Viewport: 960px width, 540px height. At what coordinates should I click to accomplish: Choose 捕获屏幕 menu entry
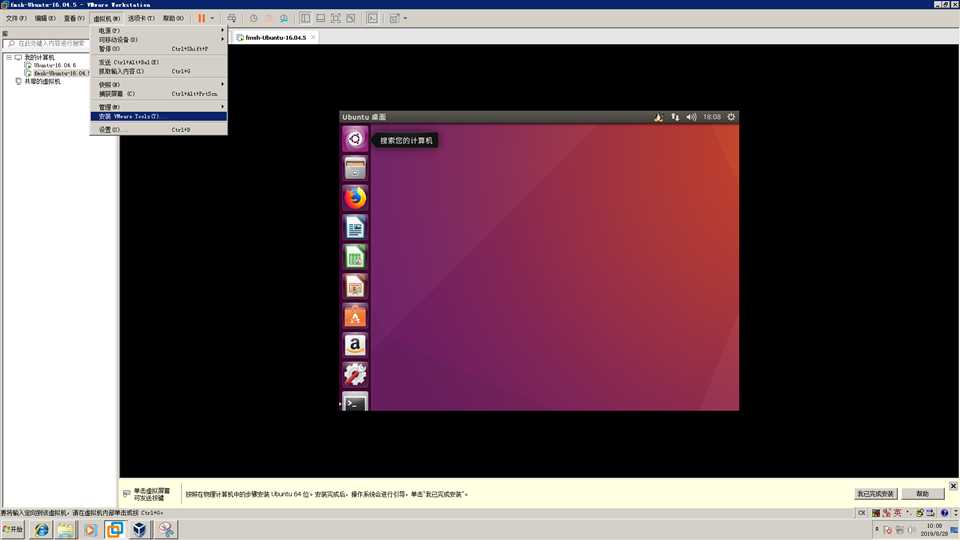159,94
